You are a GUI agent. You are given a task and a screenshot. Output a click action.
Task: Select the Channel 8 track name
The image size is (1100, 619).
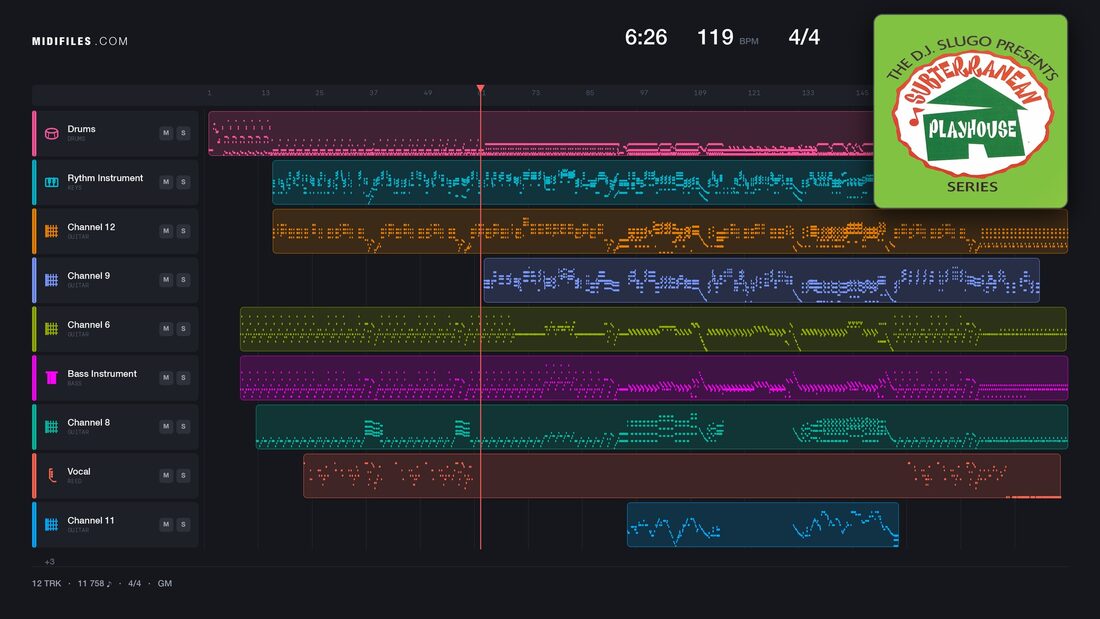(x=88, y=422)
